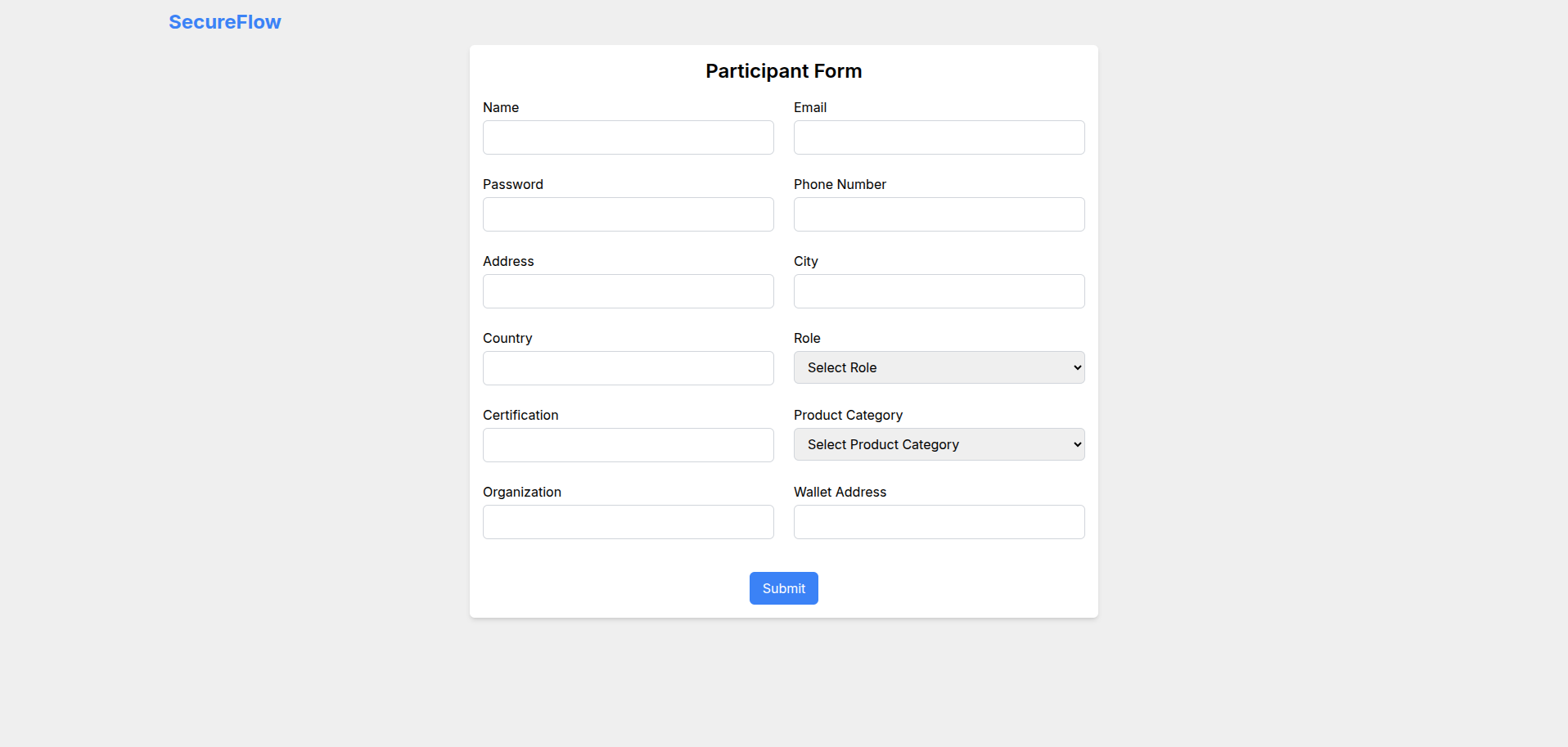Click the Phone Number input box
This screenshot has width=1568, height=747.
939,214
